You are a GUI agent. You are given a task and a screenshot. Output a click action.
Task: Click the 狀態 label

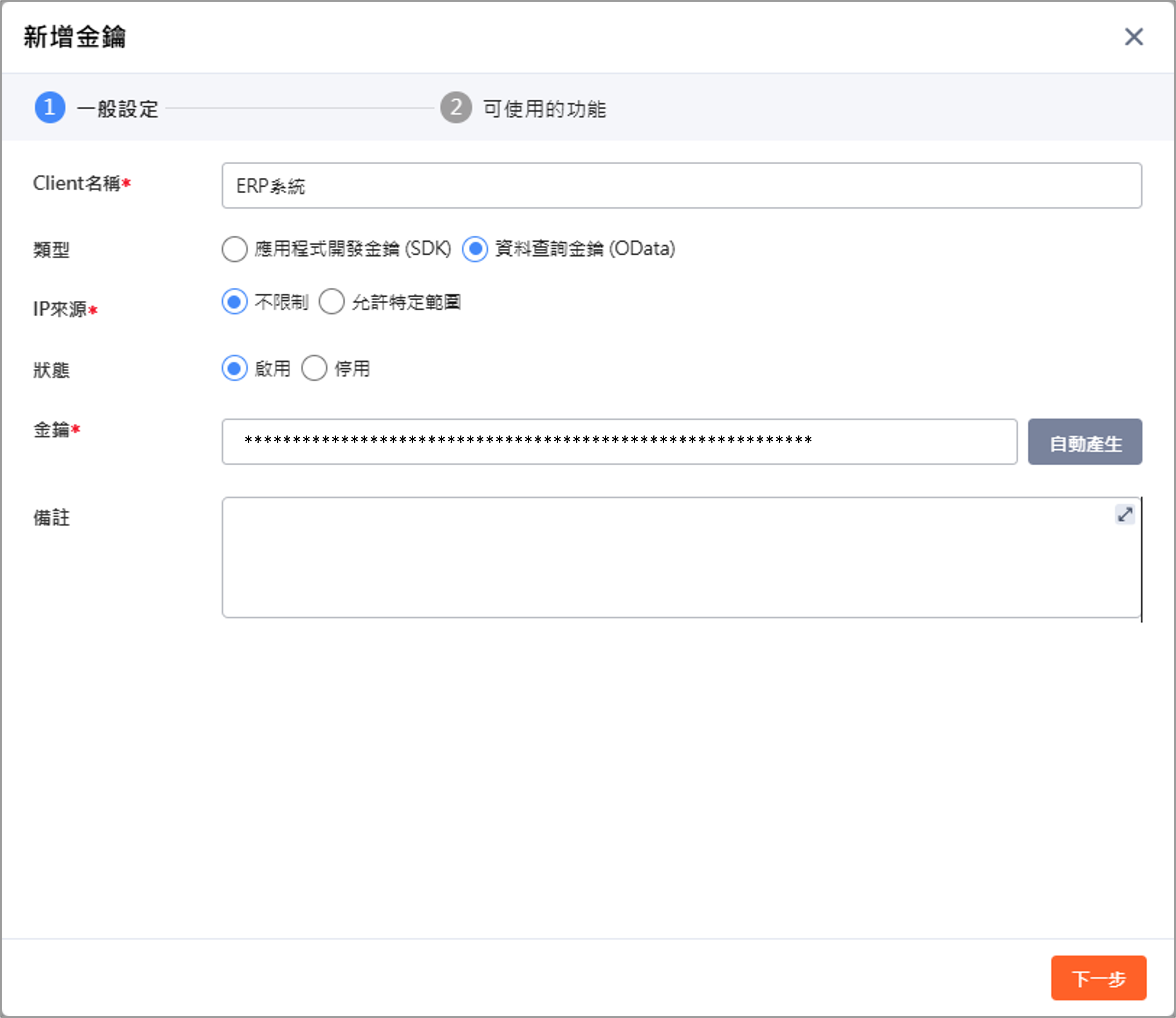[51, 370]
